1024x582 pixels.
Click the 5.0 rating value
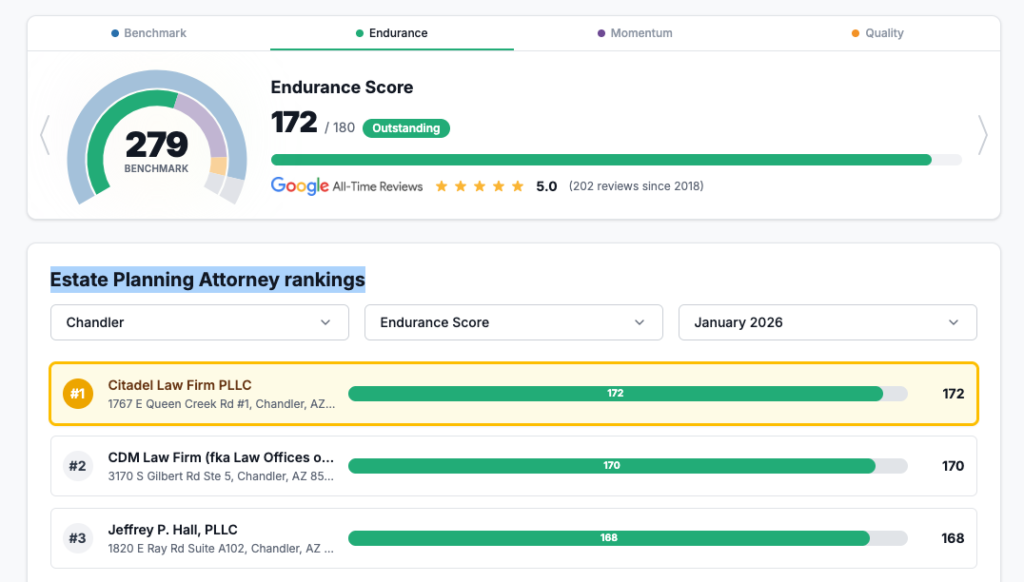point(547,186)
